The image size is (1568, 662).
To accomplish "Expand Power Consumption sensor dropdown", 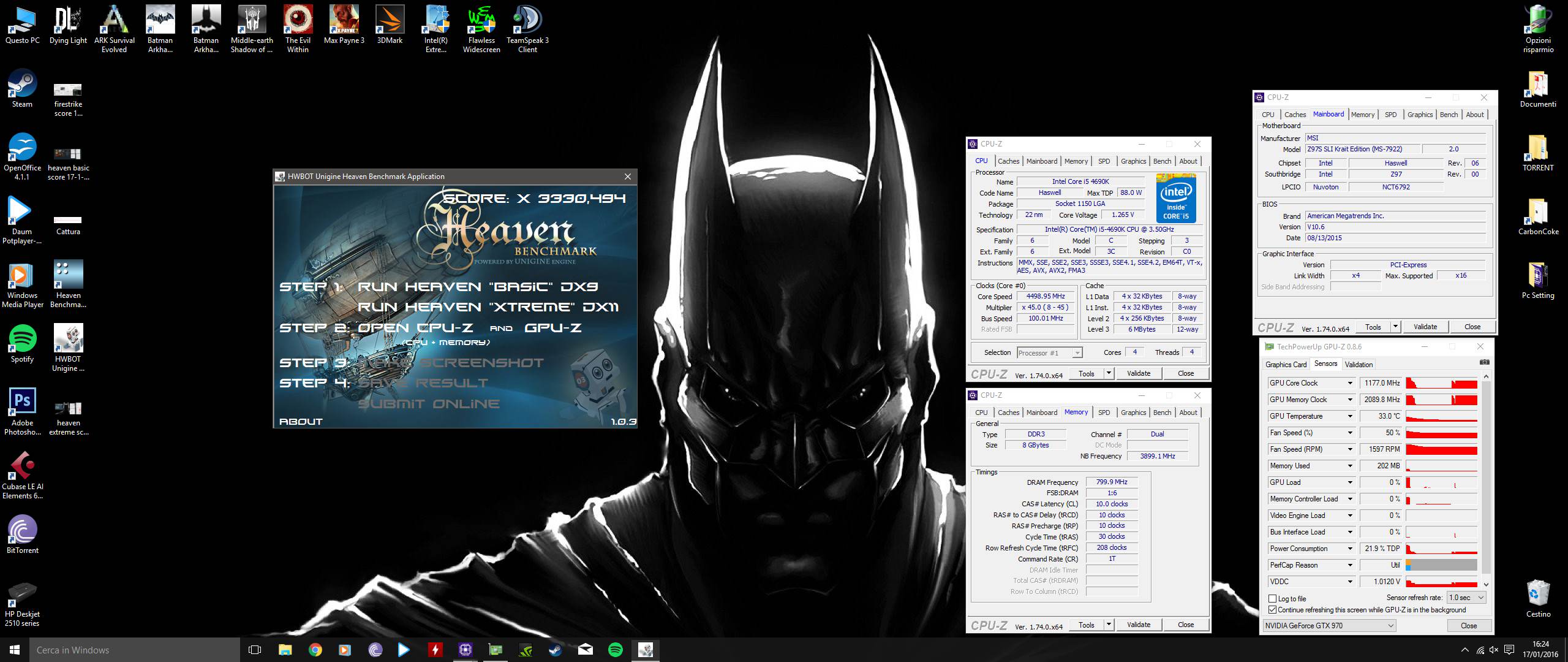I will [1350, 549].
